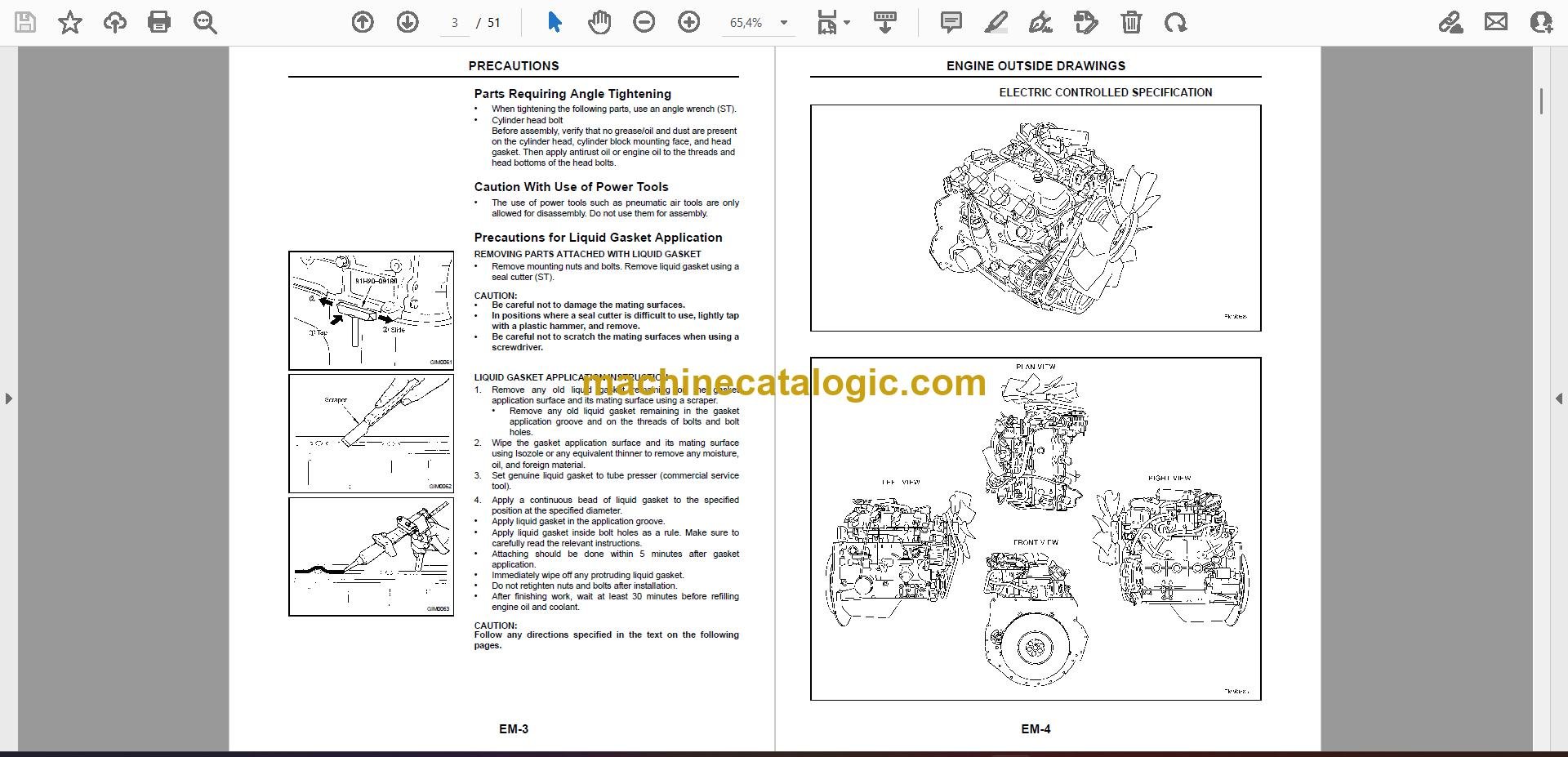Expand the right tools pane
This screenshot has width=1568, height=757.
tap(1558, 399)
